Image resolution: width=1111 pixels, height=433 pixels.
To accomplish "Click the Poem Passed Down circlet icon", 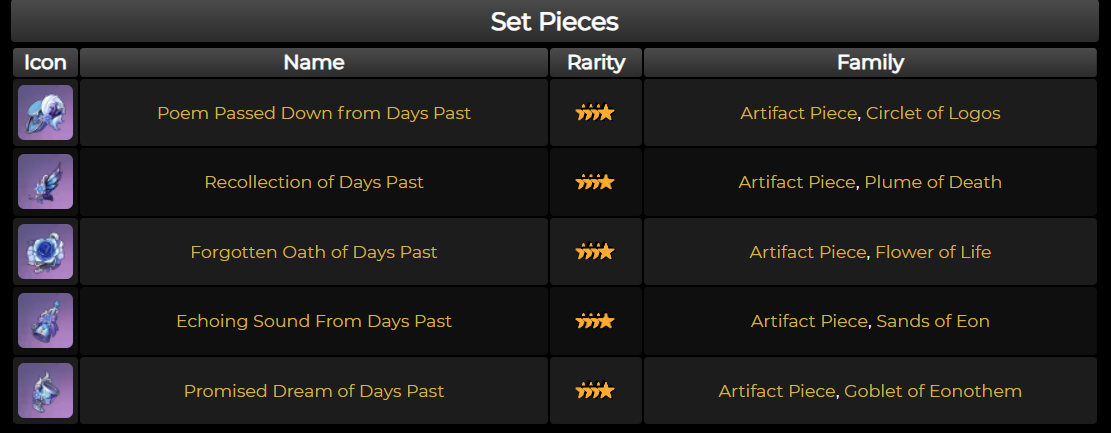I will [x=45, y=113].
